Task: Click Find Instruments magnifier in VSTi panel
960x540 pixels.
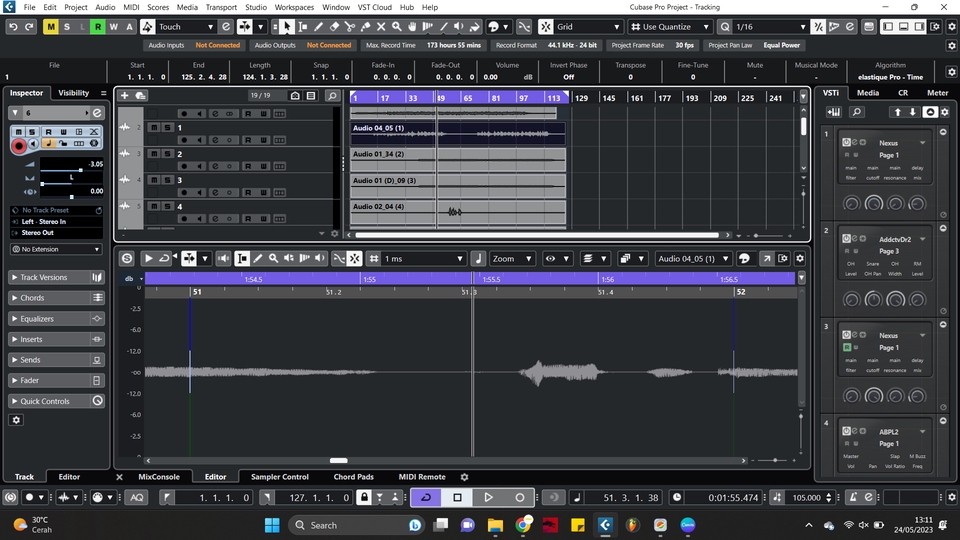Action: click(x=857, y=112)
